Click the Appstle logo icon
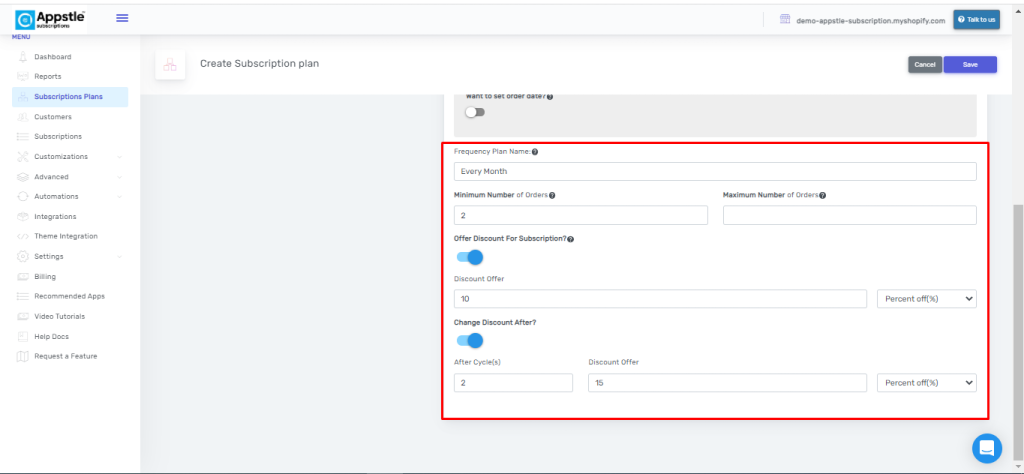Viewport: 1024px width, 474px height. pyautogui.click(x=26, y=19)
